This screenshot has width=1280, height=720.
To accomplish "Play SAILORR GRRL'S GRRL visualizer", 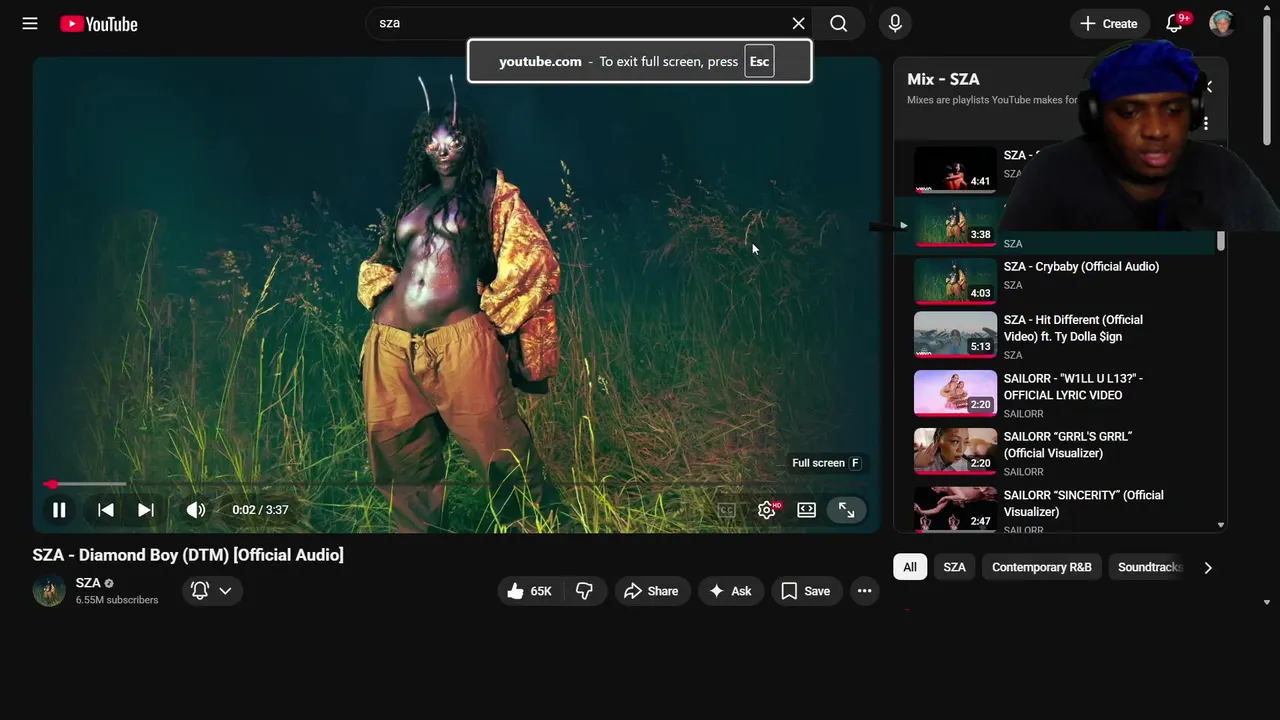I will (1068, 445).
